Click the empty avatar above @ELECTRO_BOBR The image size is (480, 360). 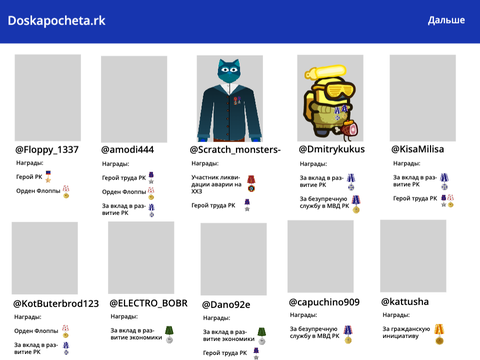[141, 258]
